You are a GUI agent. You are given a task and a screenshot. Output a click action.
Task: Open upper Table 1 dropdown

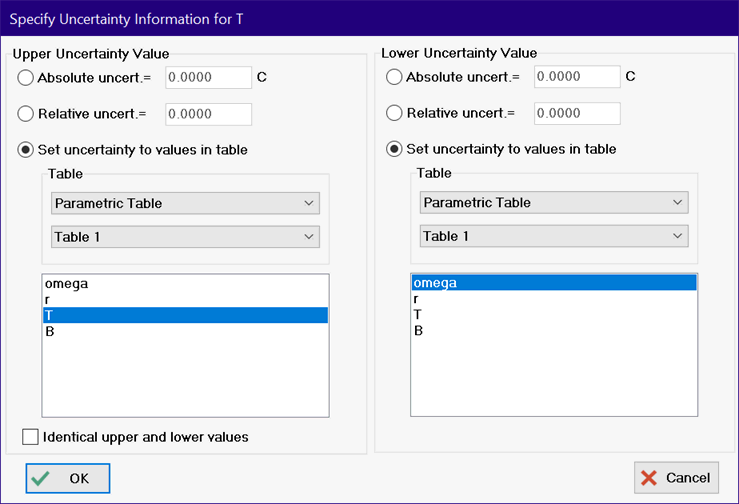185,237
